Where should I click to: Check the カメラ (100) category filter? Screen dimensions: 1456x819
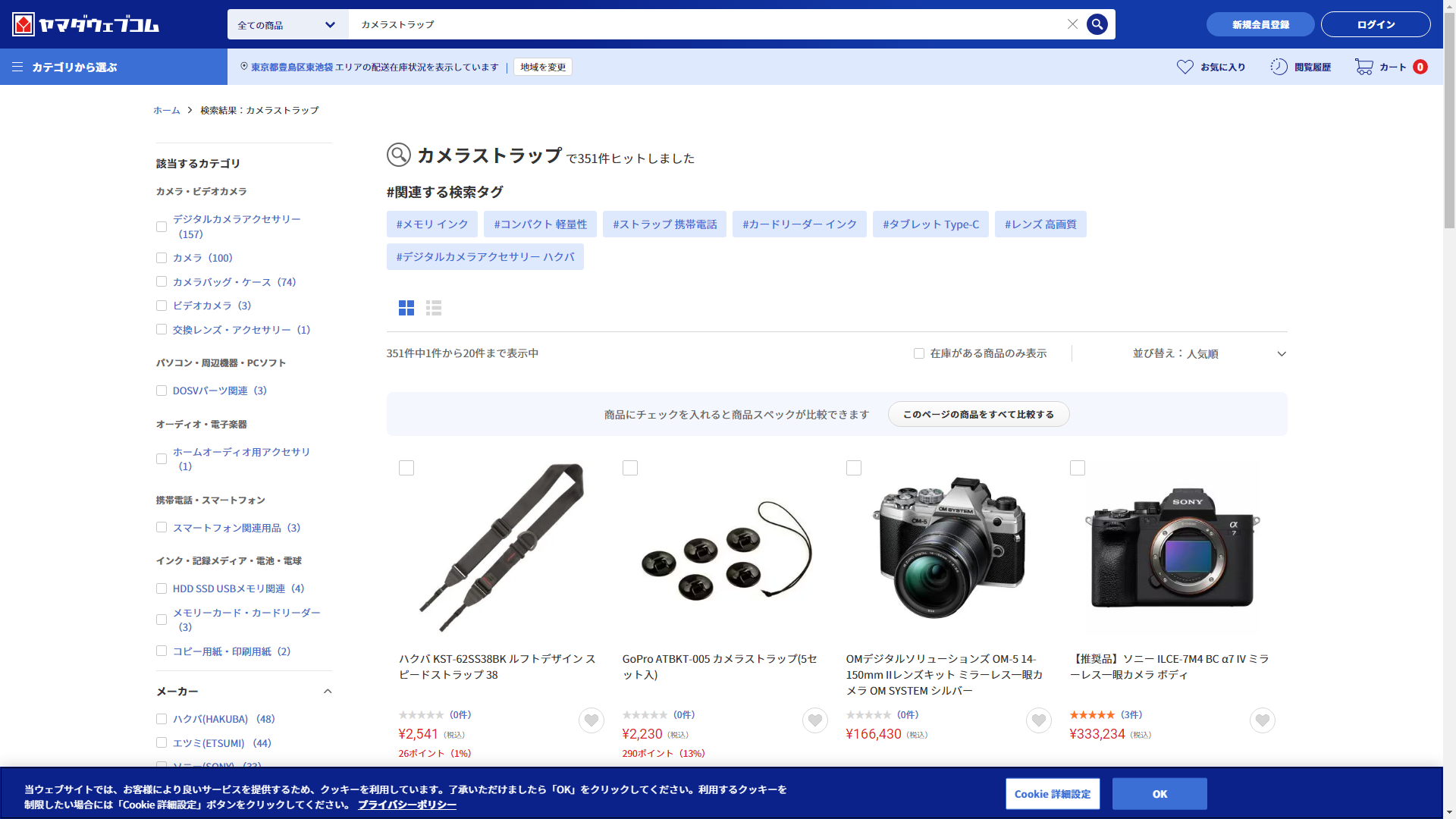[162, 258]
